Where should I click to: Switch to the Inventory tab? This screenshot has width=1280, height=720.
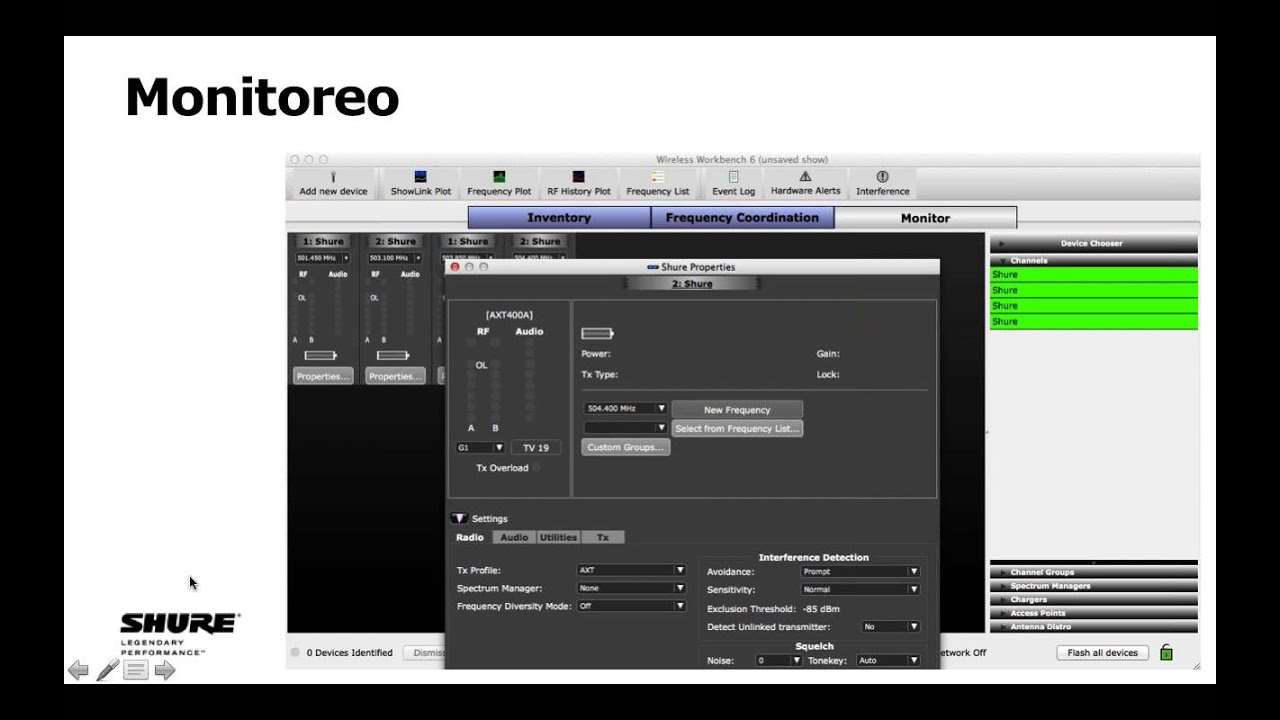coord(559,218)
